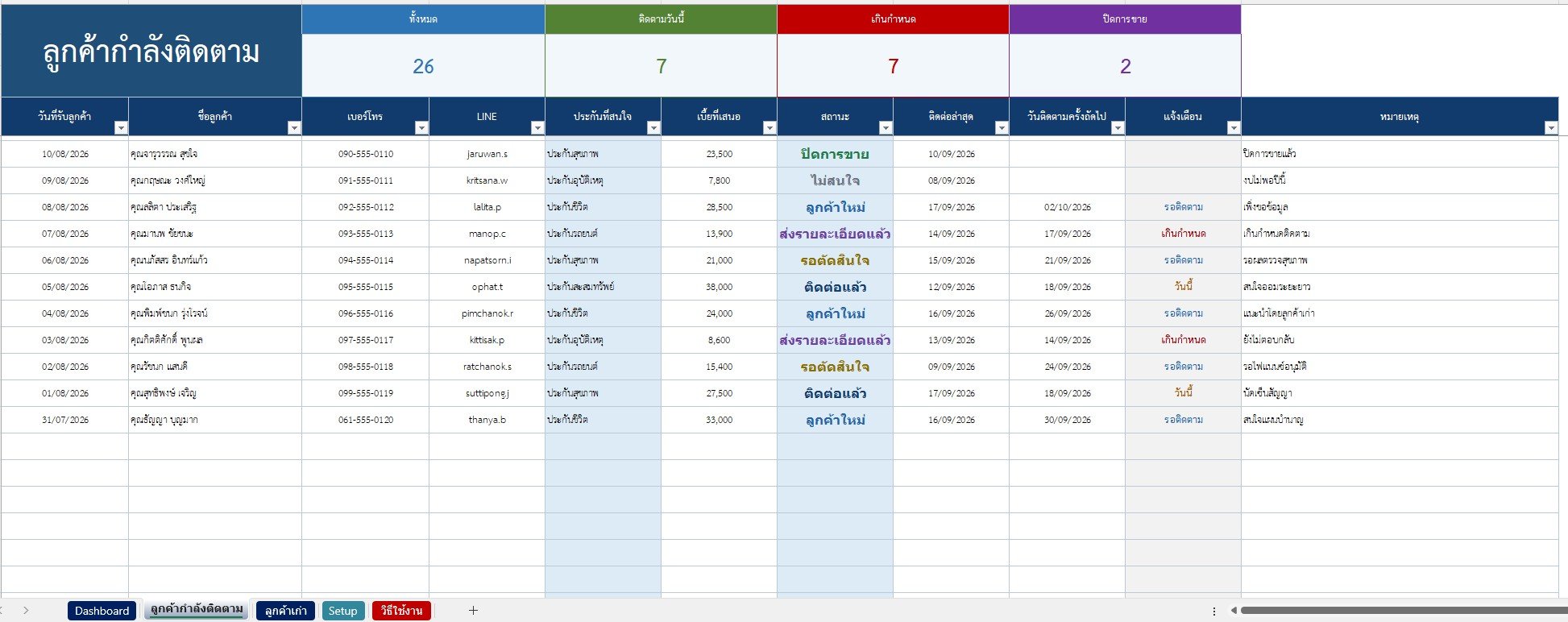
Task: Open the เบี้ยที่เสนอ column filter
Action: click(x=769, y=128)
